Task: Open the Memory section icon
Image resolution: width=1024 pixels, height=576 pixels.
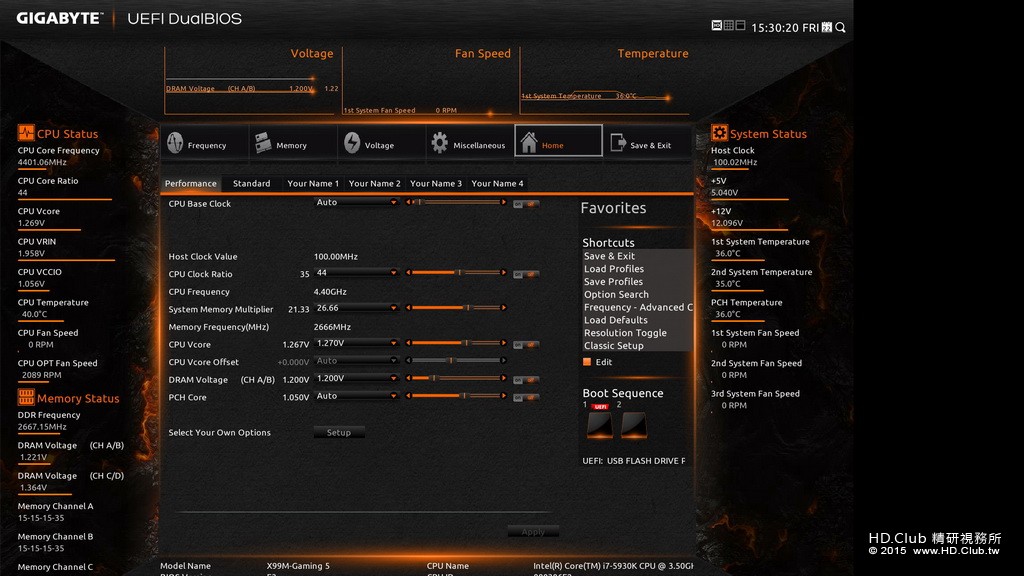Action: click(x=263, y=142)
